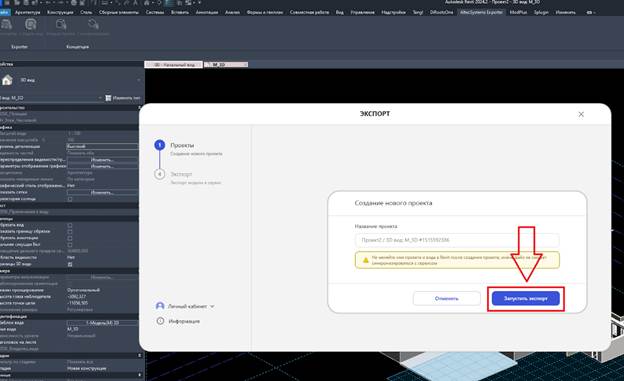Open the 'Вид' ribbon tab
The height and width of the screenshot is (381, 624).
[x=339, y=12]
